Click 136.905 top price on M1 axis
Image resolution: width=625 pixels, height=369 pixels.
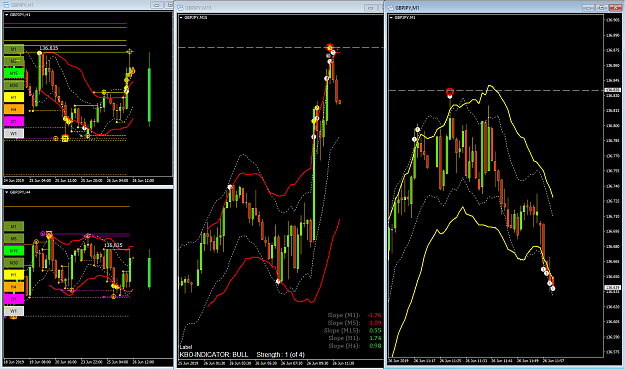pyautogui.click(x=613, y=20)
